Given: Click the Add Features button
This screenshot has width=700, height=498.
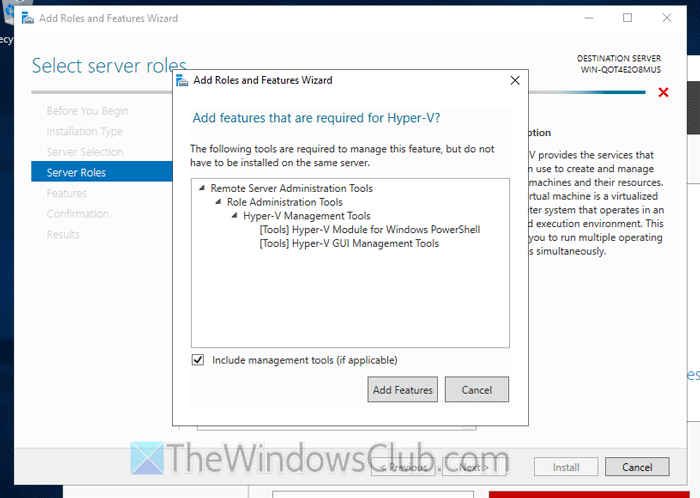Looking at the screenshot, I should click(x=402, y=390).
